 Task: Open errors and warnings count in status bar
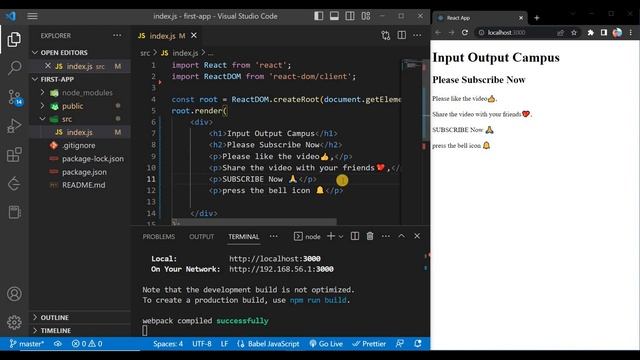click(x=87, y=344)
